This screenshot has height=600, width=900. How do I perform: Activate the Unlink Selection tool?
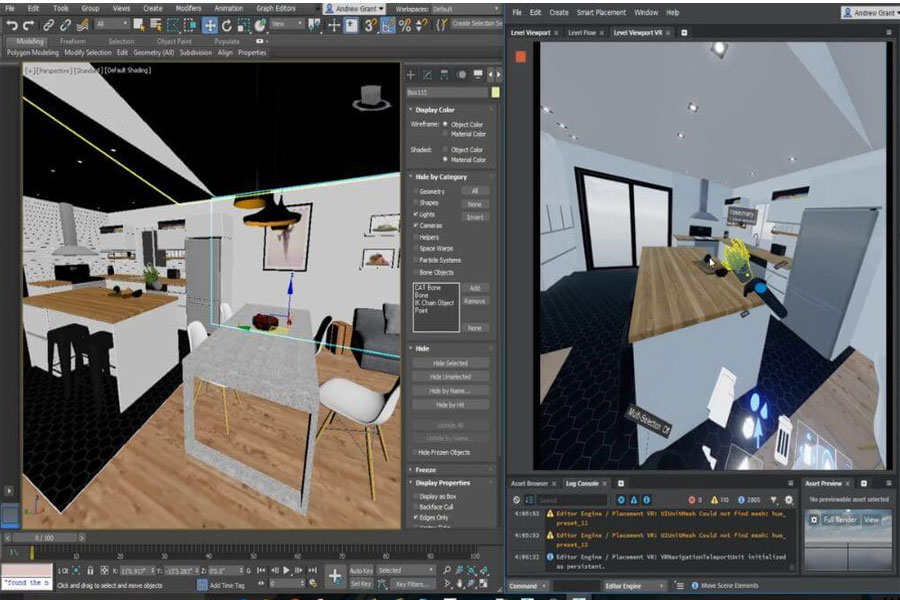point(65,25)
